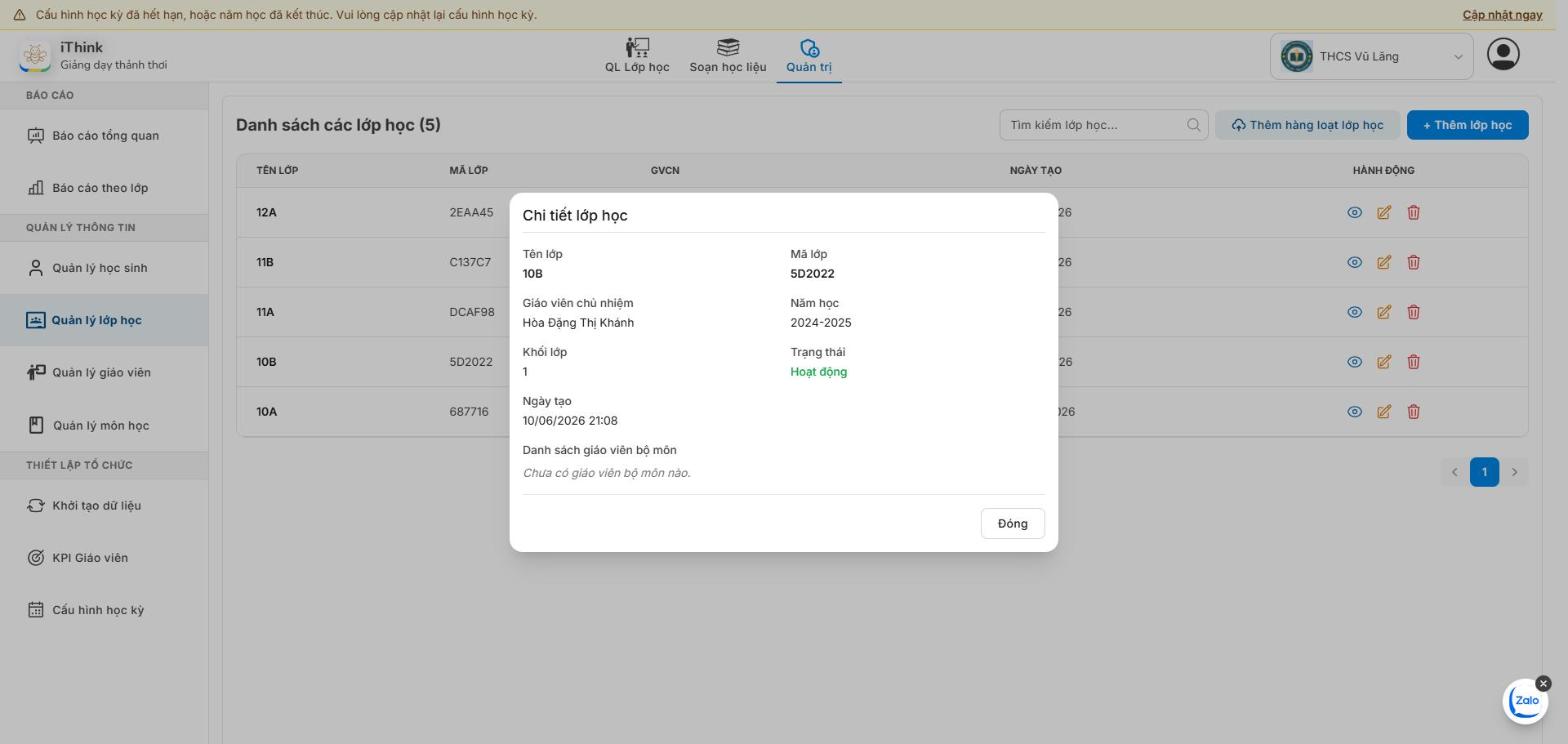Delete class 10A trash icon
Screen dimensions: 1568x744
[x=1413, y=411]
